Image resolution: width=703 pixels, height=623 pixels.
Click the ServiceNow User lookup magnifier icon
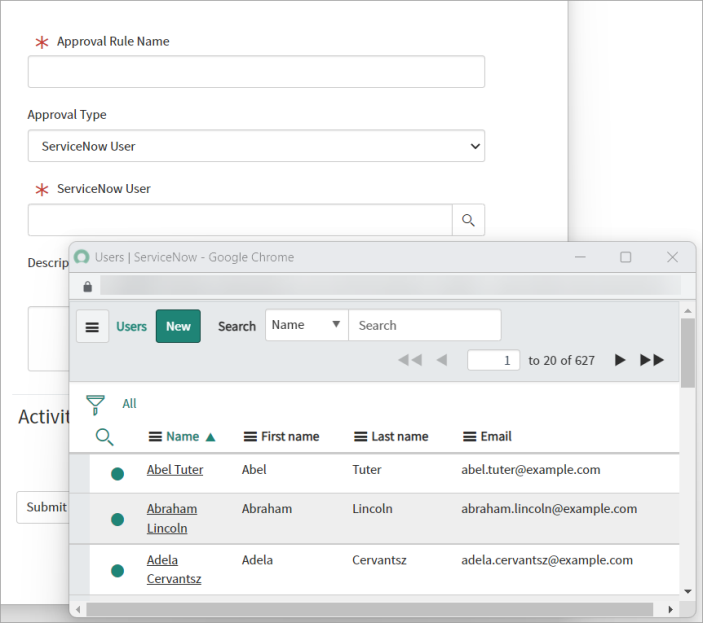pyautogui.click(x=468, y=220)
